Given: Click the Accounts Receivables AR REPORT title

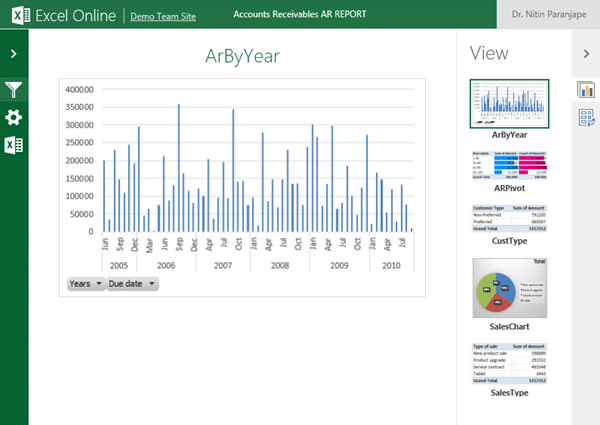Looking at the screenshot, I should (300, 14).
